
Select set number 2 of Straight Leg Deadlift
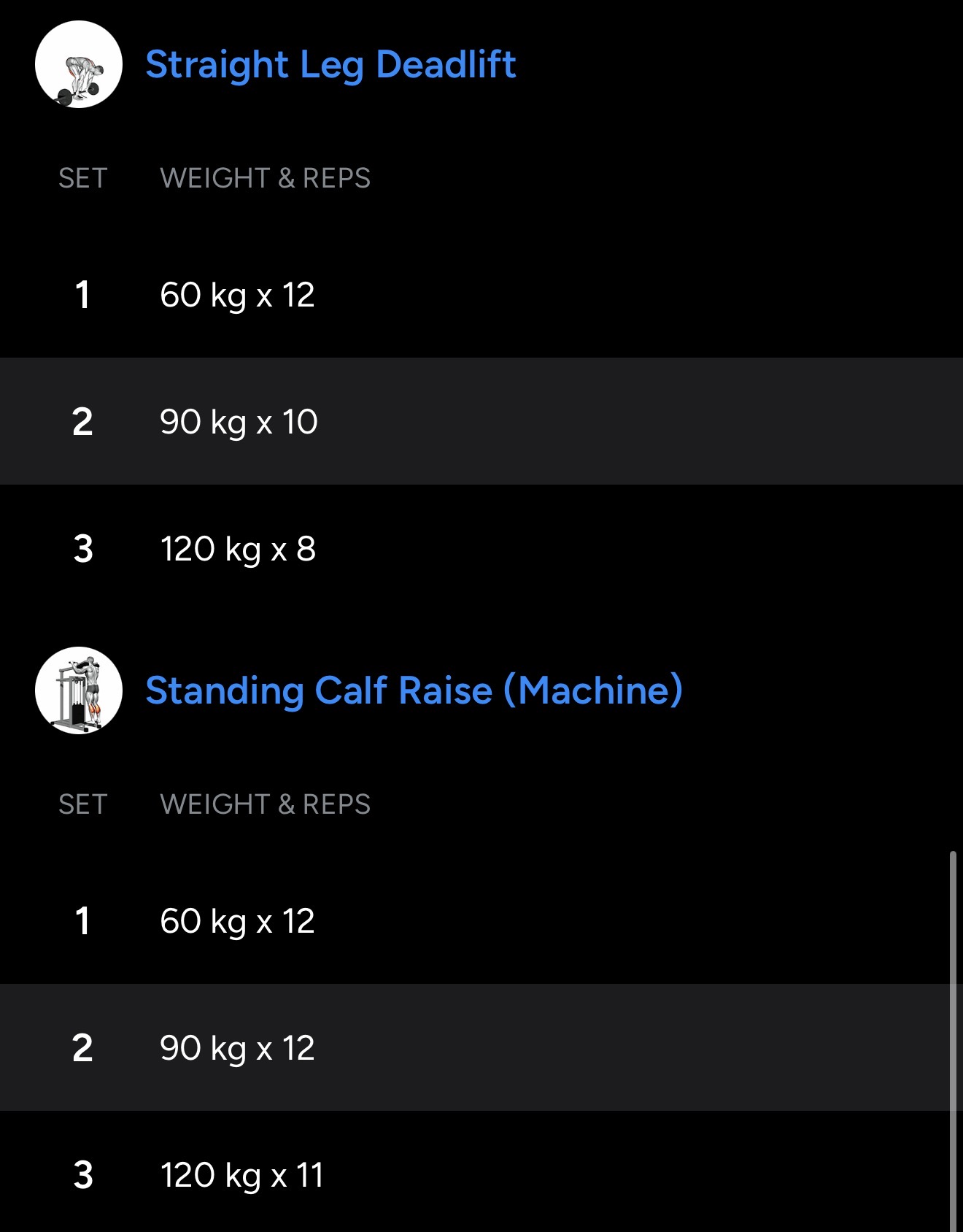point(82,422)
